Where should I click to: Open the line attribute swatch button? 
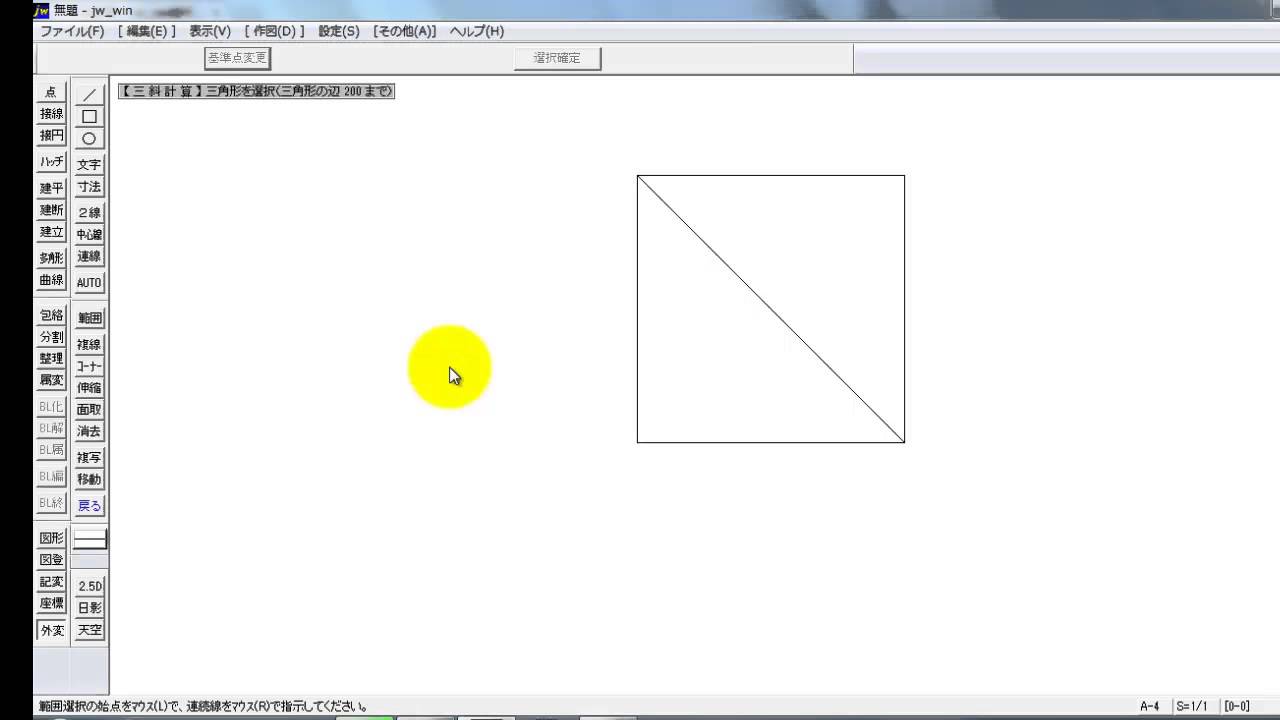(89, 539)
